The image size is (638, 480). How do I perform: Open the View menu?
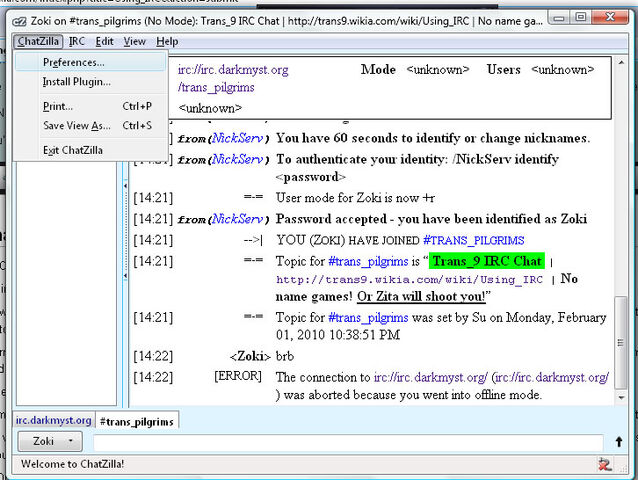coord(134,41)
